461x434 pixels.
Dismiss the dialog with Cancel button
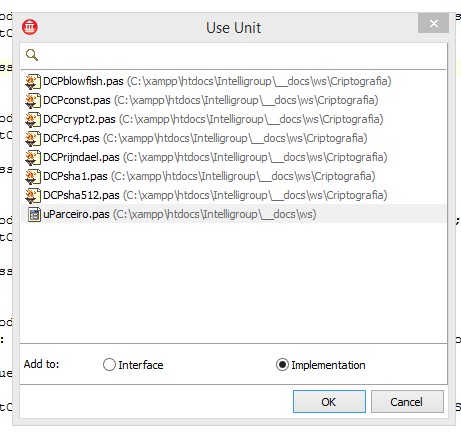[x=407, y=402]
